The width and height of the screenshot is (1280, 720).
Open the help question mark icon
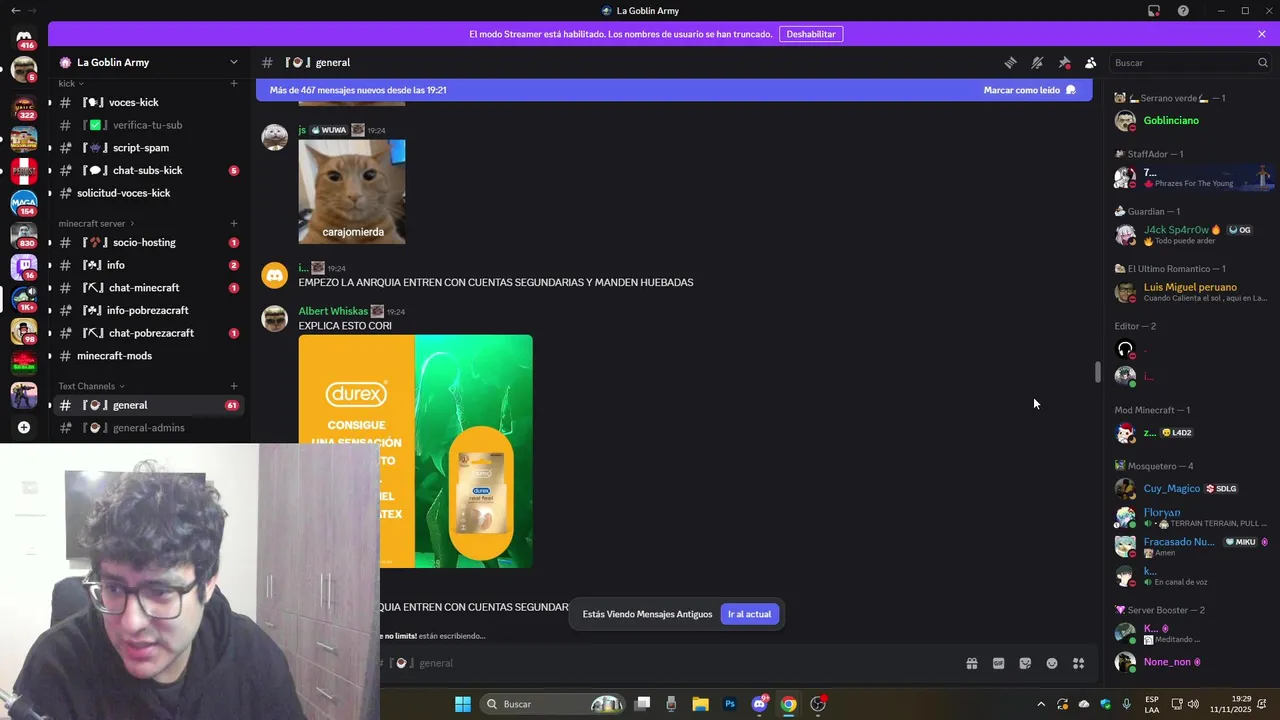(x=1183, y=10)
